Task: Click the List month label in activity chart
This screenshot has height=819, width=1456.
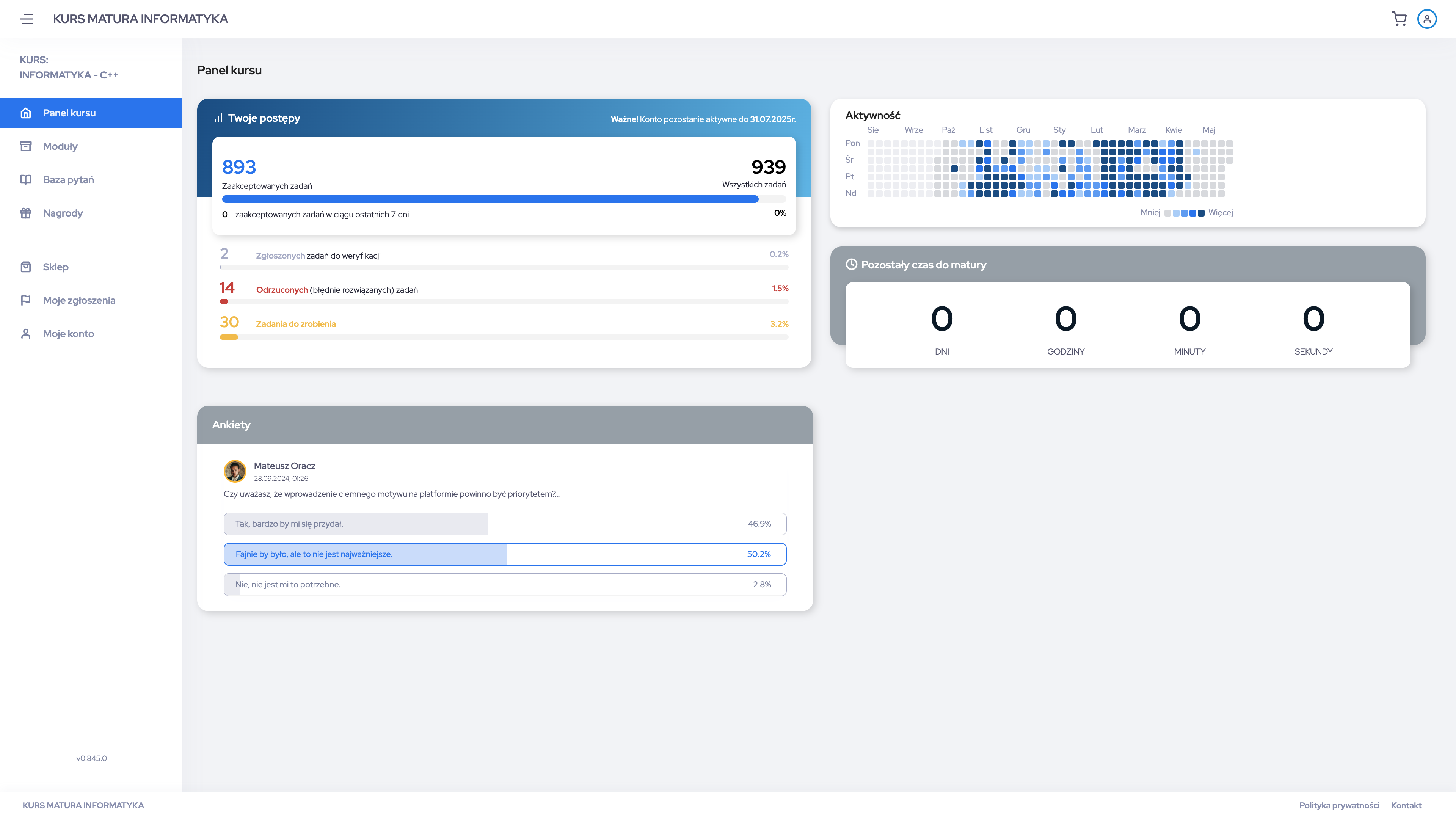Action: pyautogui.click(x=985, y=130)
